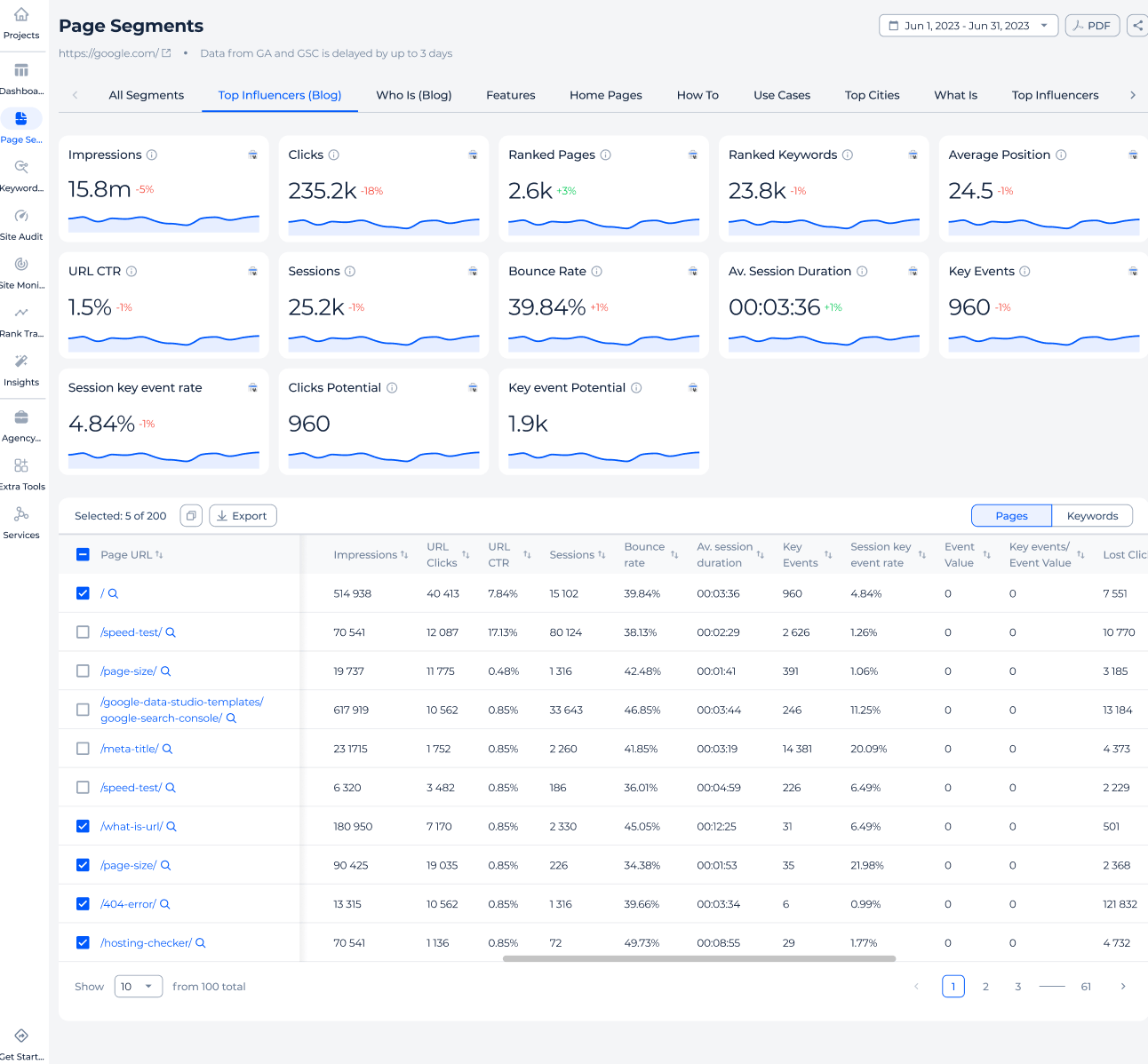Open the Show rows-per-page dropdown

click(138, 987)
